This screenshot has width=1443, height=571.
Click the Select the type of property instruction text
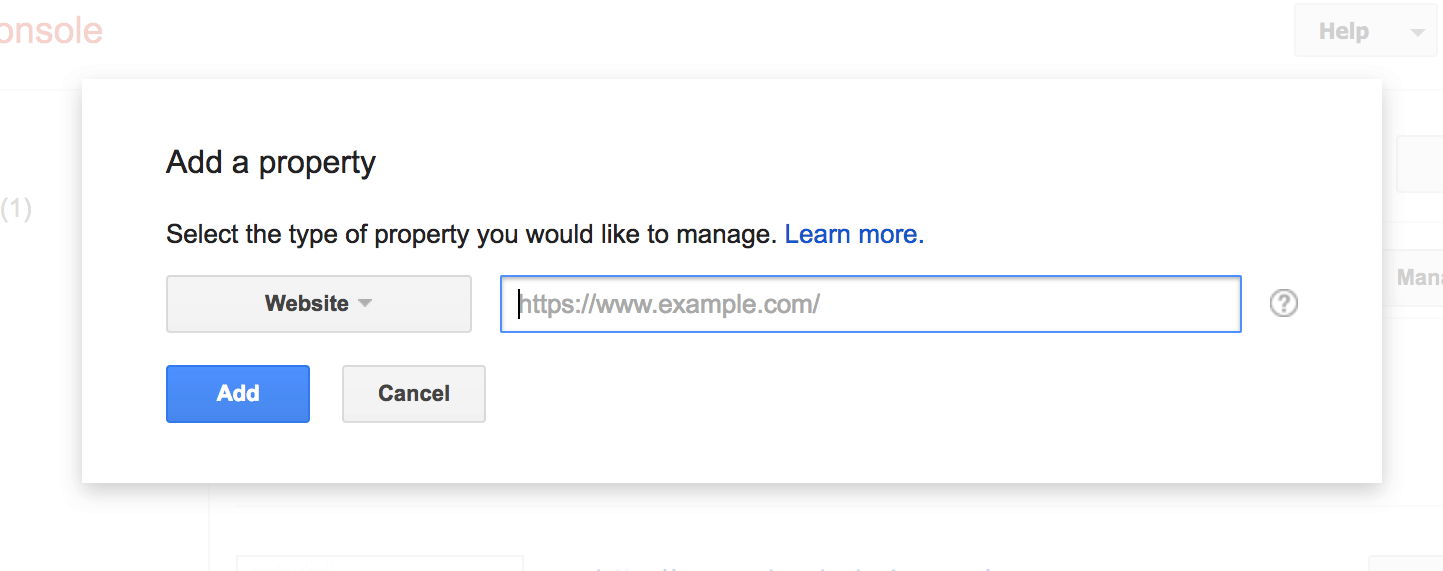coord(471,235)
